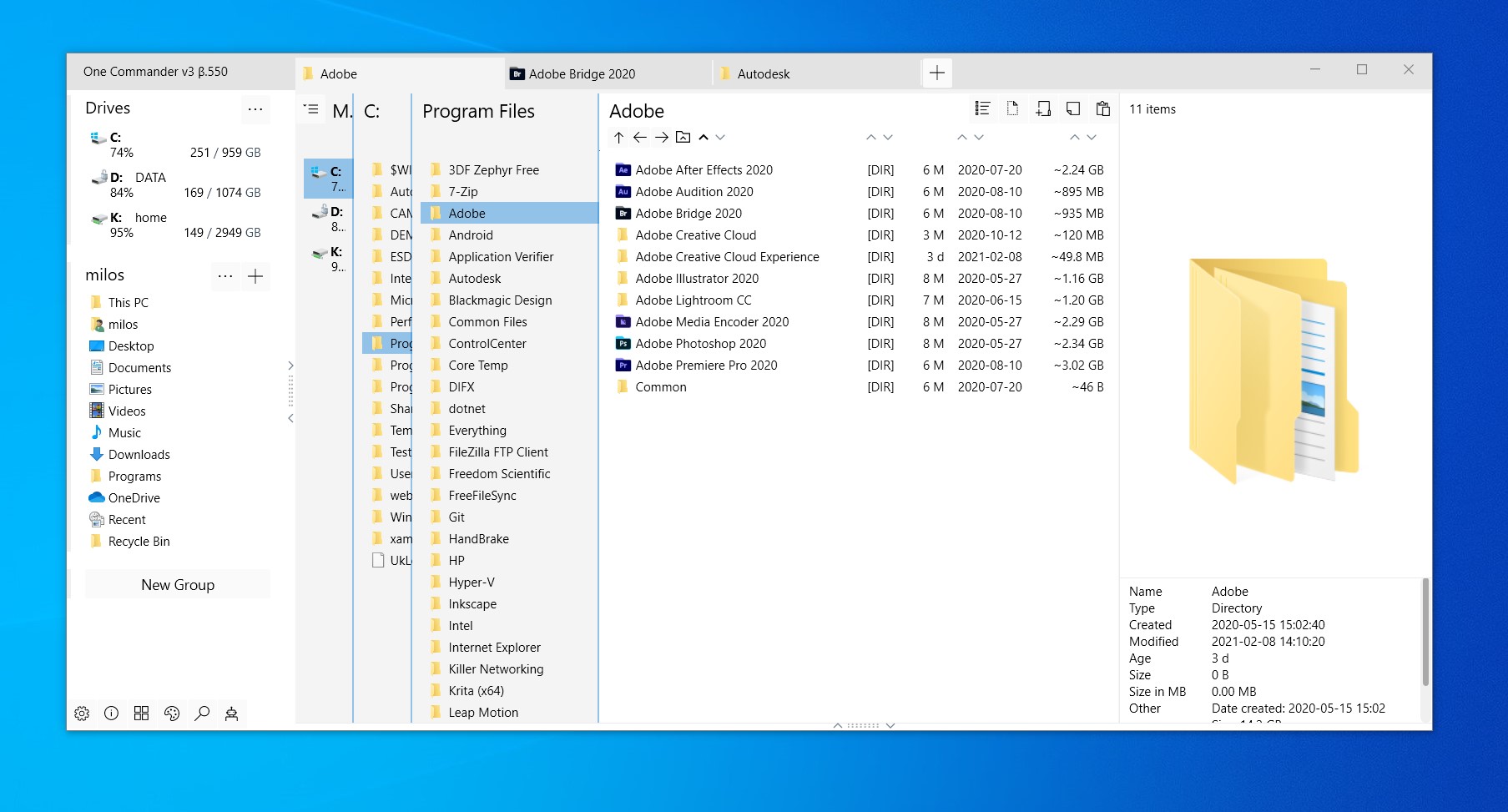Switch to the Adobe Bridge 2020 tab
This screenshot has height=812, width=1508.
[x=608, y=73]
